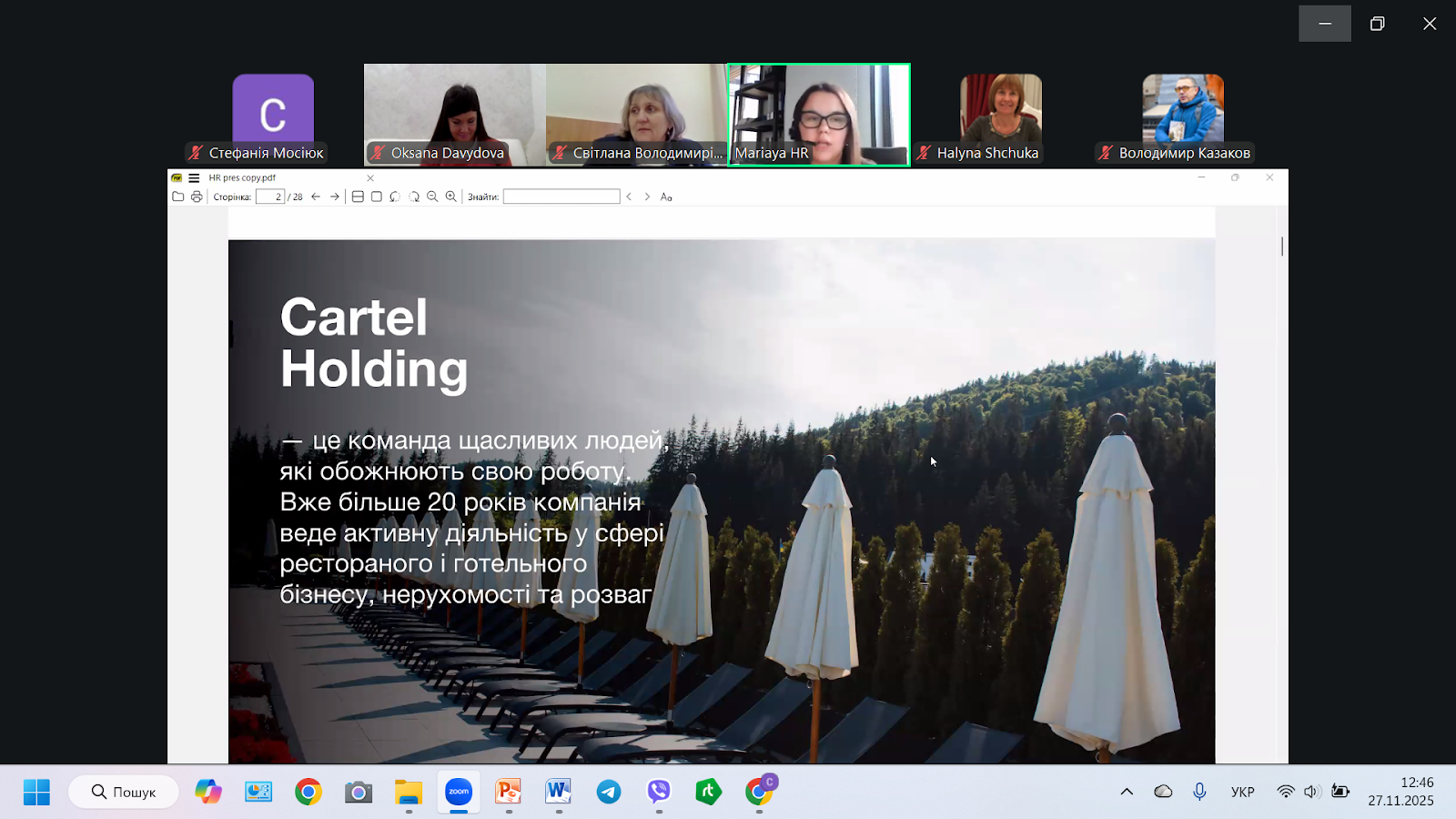Go to the next page arrow
This screenshot has width=1456, height=819.
point(335,197)
